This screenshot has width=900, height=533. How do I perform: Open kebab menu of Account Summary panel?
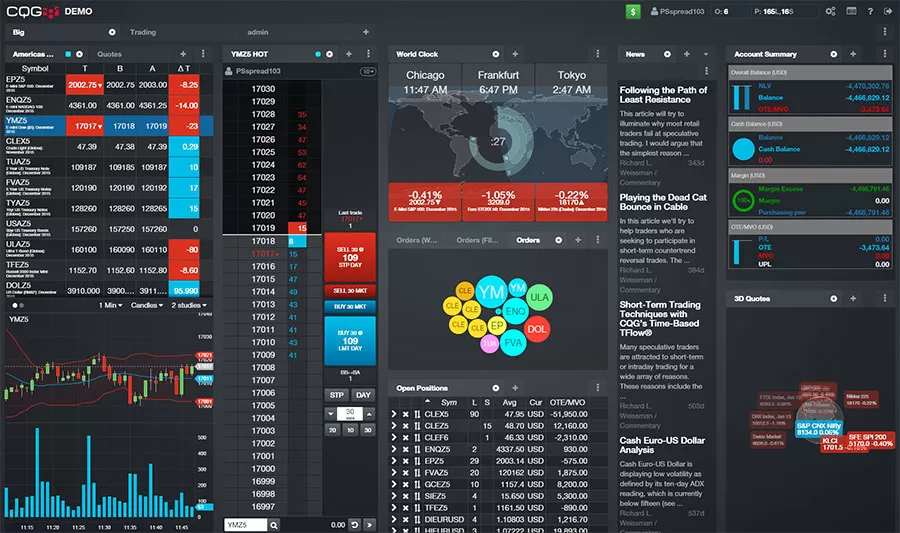click(x=882, y=54)
